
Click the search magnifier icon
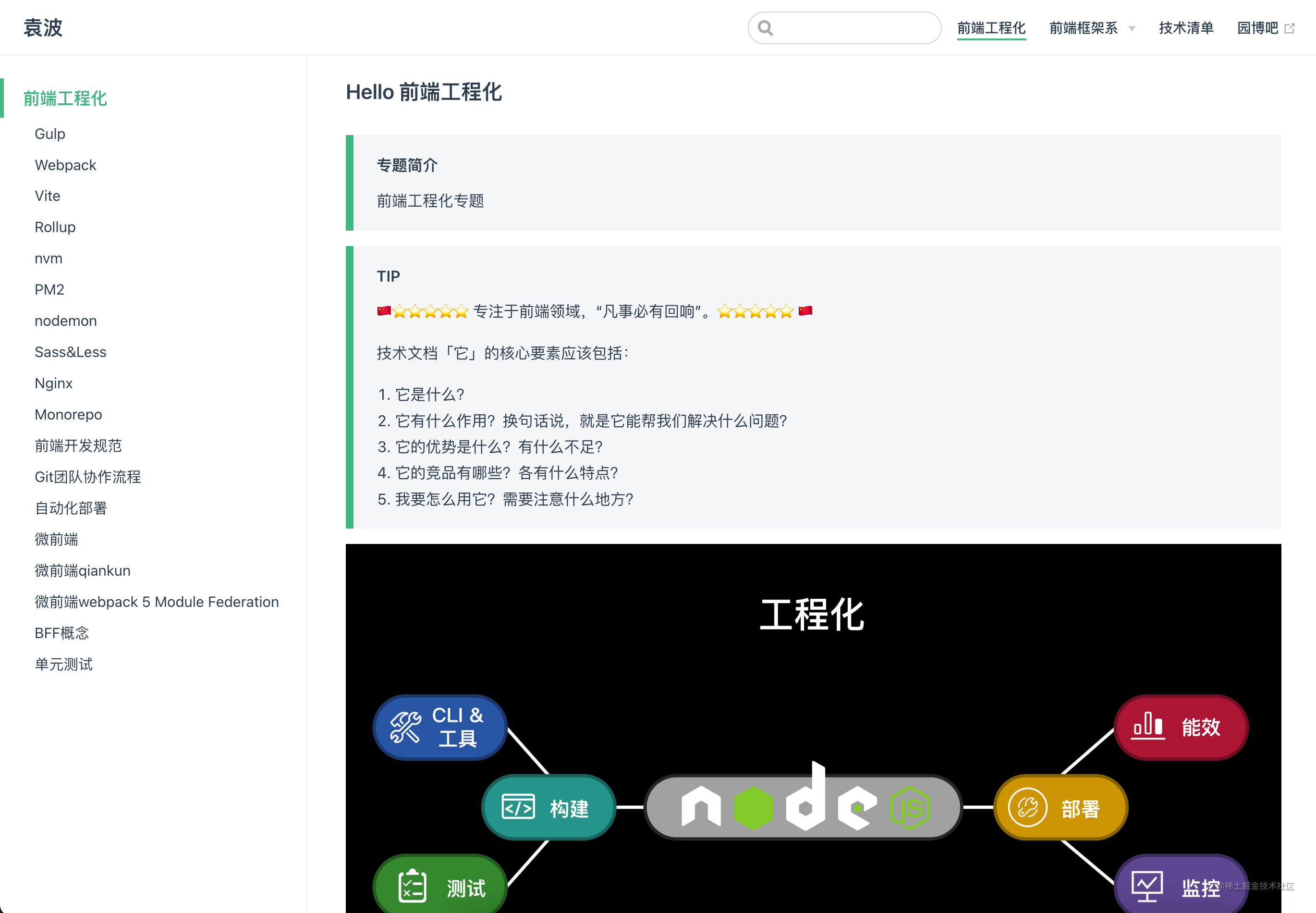click(766, 27)
